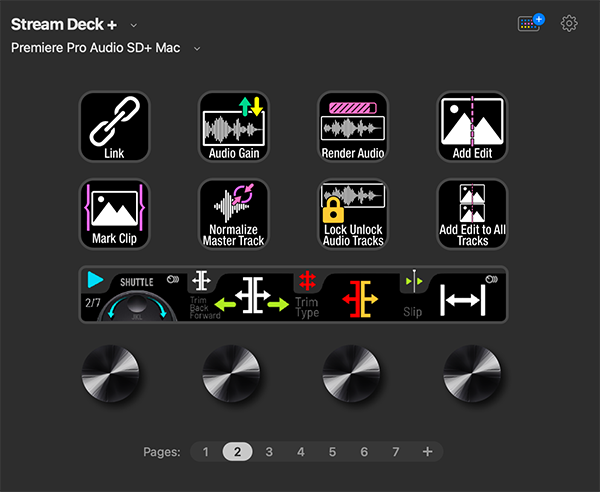The height and width of the screenshot is (492, 600).
Task: Select the Trim Back Forward strip segment
Action: tap(240, 295)
